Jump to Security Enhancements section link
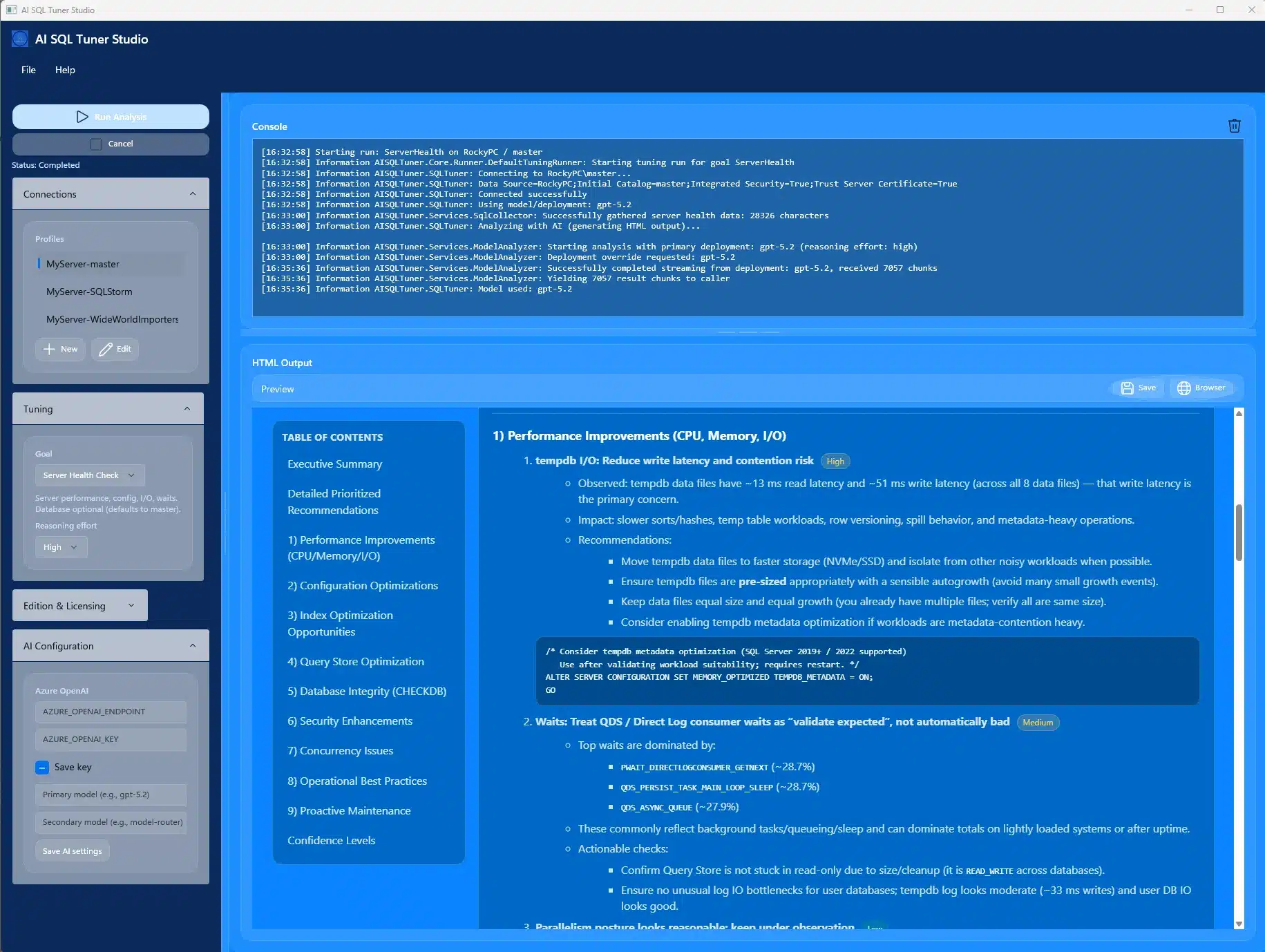Viewport: 1265px width, 952px height. [x=350, y=721]
